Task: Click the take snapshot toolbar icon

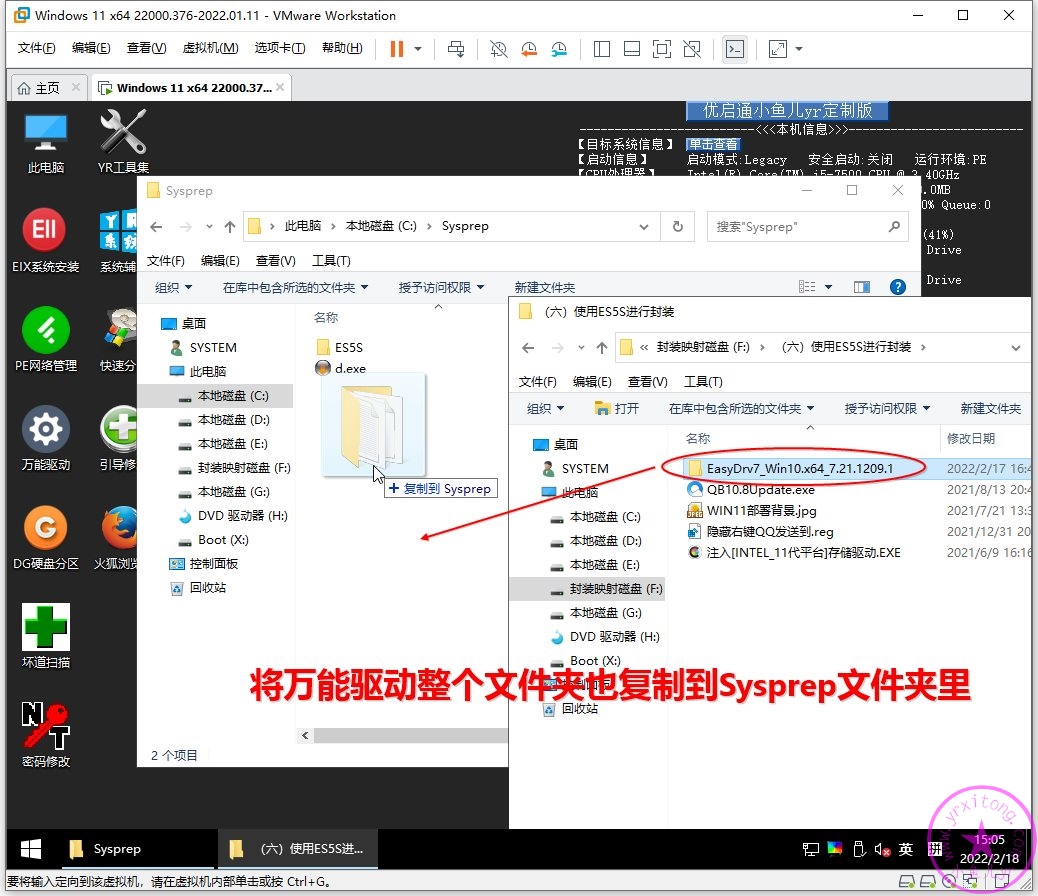Action: coord(498,49)
